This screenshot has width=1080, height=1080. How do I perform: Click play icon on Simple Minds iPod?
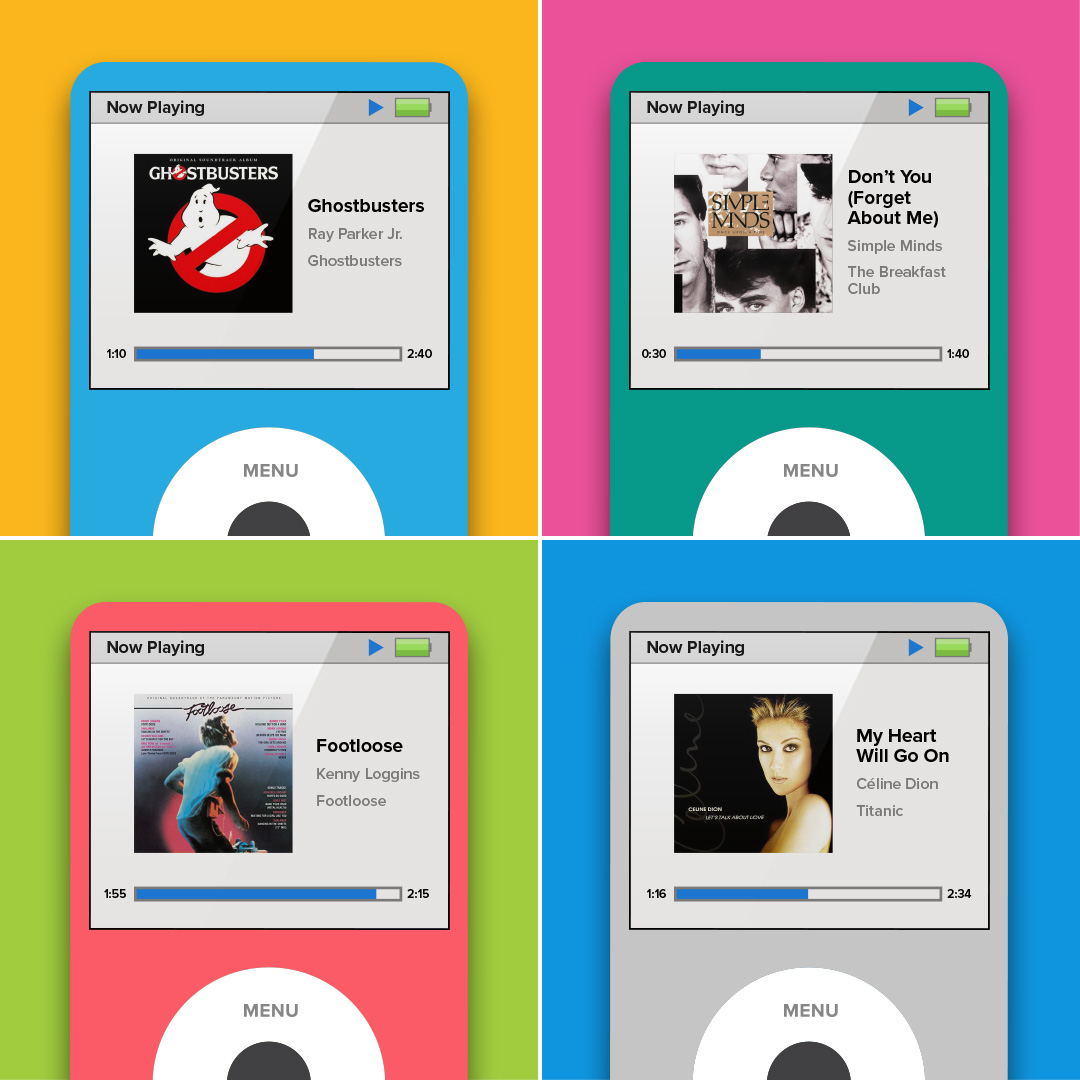point(915,107)
